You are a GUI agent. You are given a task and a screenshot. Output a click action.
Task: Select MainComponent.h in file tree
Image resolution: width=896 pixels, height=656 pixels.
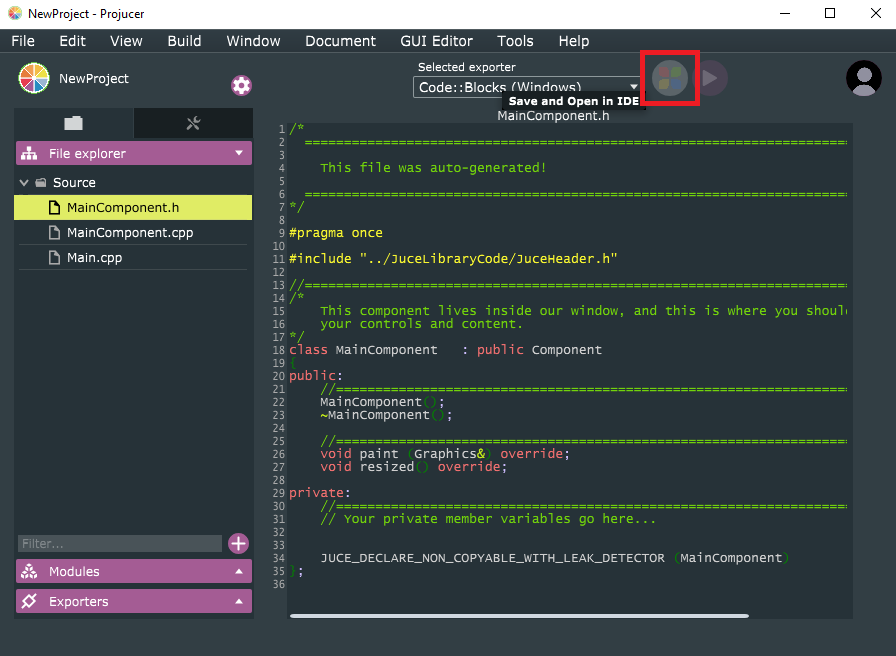[133, 207]
